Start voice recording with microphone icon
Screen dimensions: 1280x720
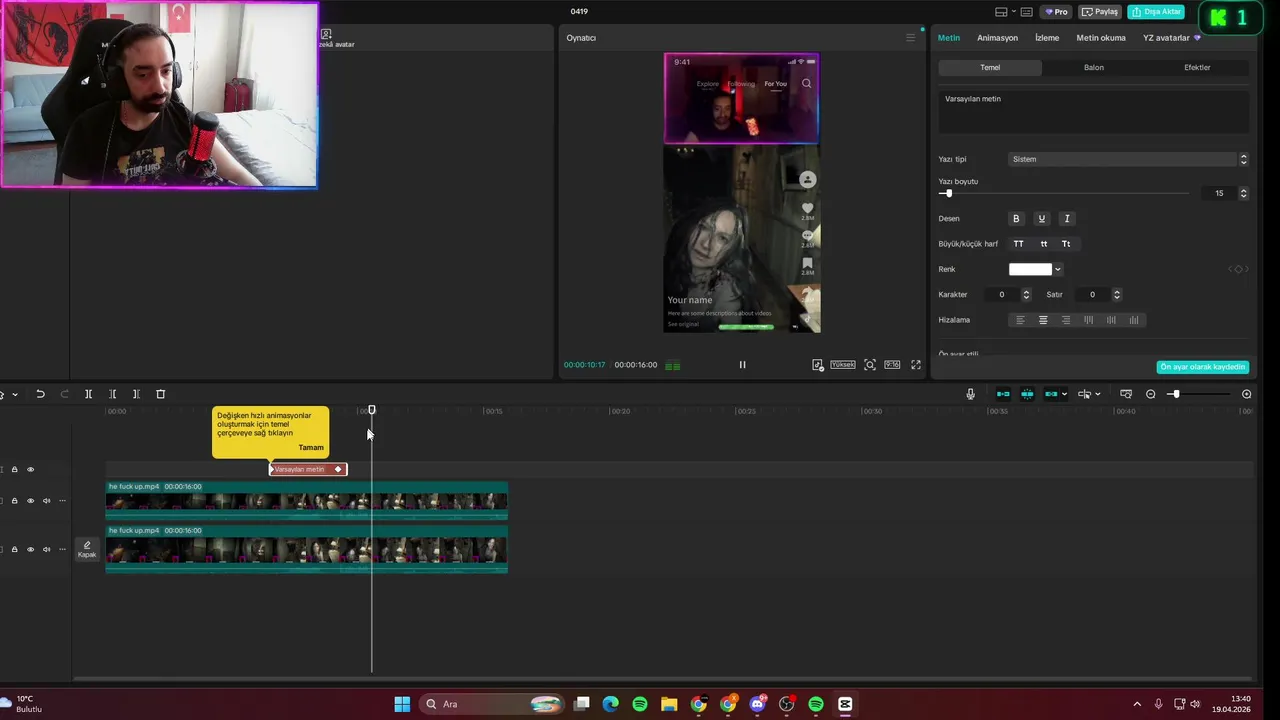[970, 394]
